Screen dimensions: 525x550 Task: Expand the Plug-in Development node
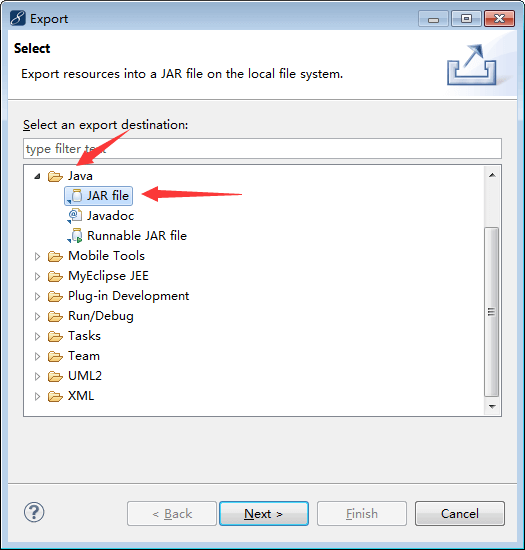coord(37,296)
